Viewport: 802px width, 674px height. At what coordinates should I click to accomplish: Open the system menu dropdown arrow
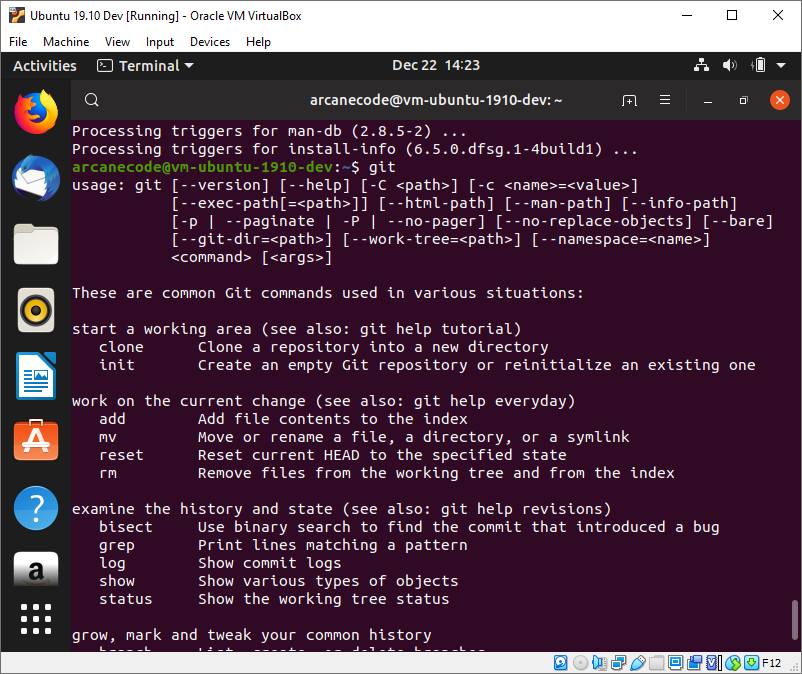point(781,65)
